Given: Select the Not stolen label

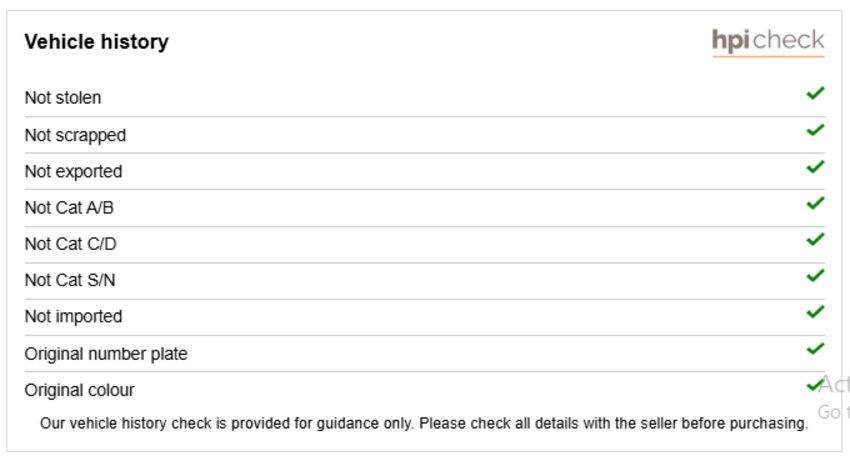Looking at the screenshot, I should click(63, 98).
